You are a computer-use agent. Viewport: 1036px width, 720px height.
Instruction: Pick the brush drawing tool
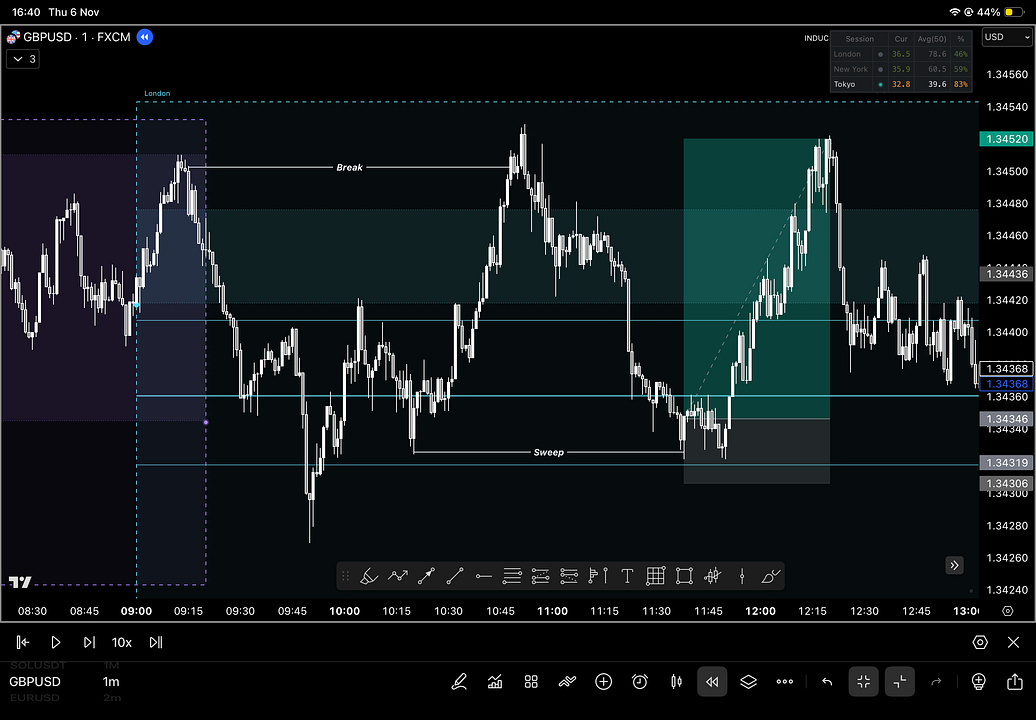(770, 577)
